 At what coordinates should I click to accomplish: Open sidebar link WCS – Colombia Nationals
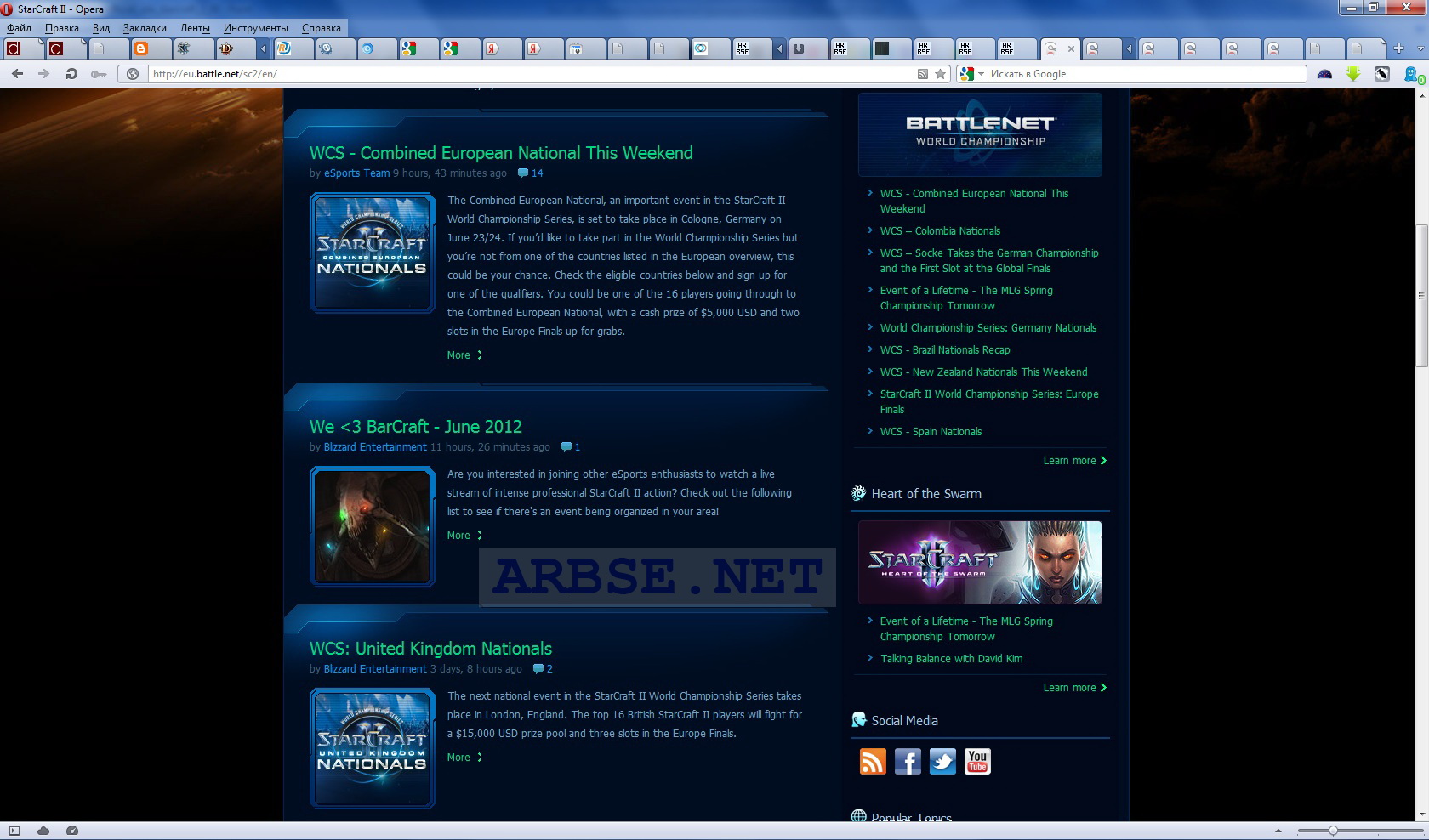940,231
